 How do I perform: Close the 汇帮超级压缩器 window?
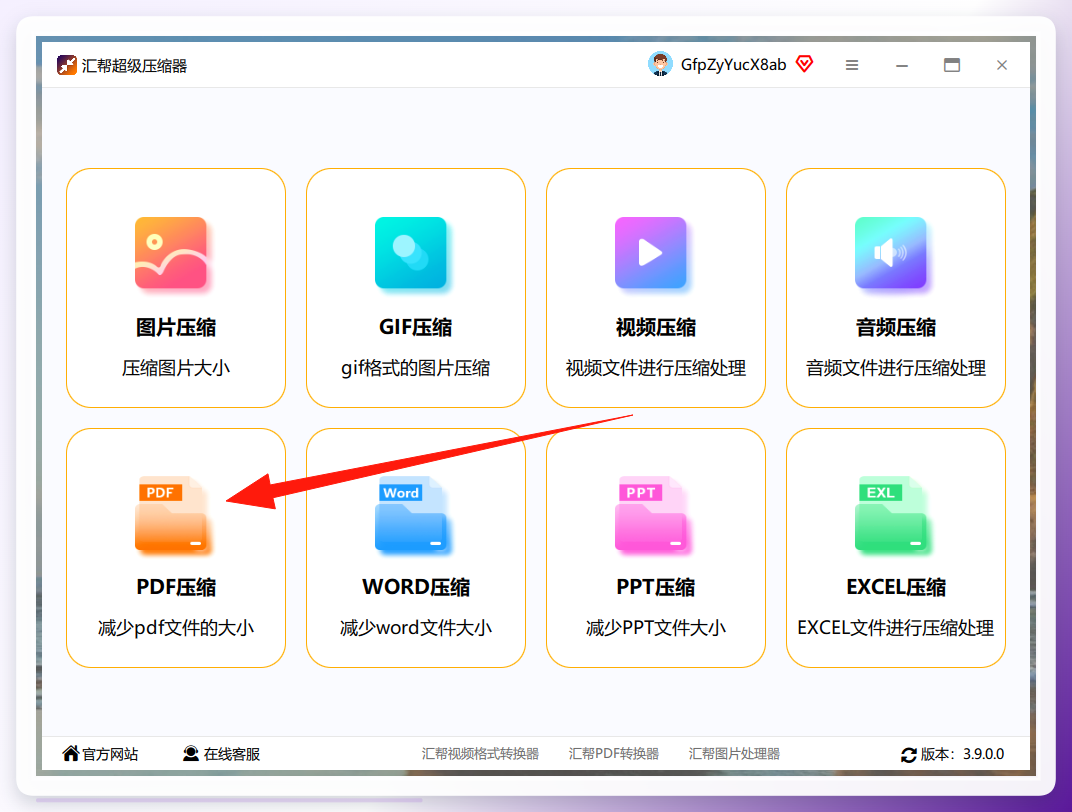coord(1002,65)
